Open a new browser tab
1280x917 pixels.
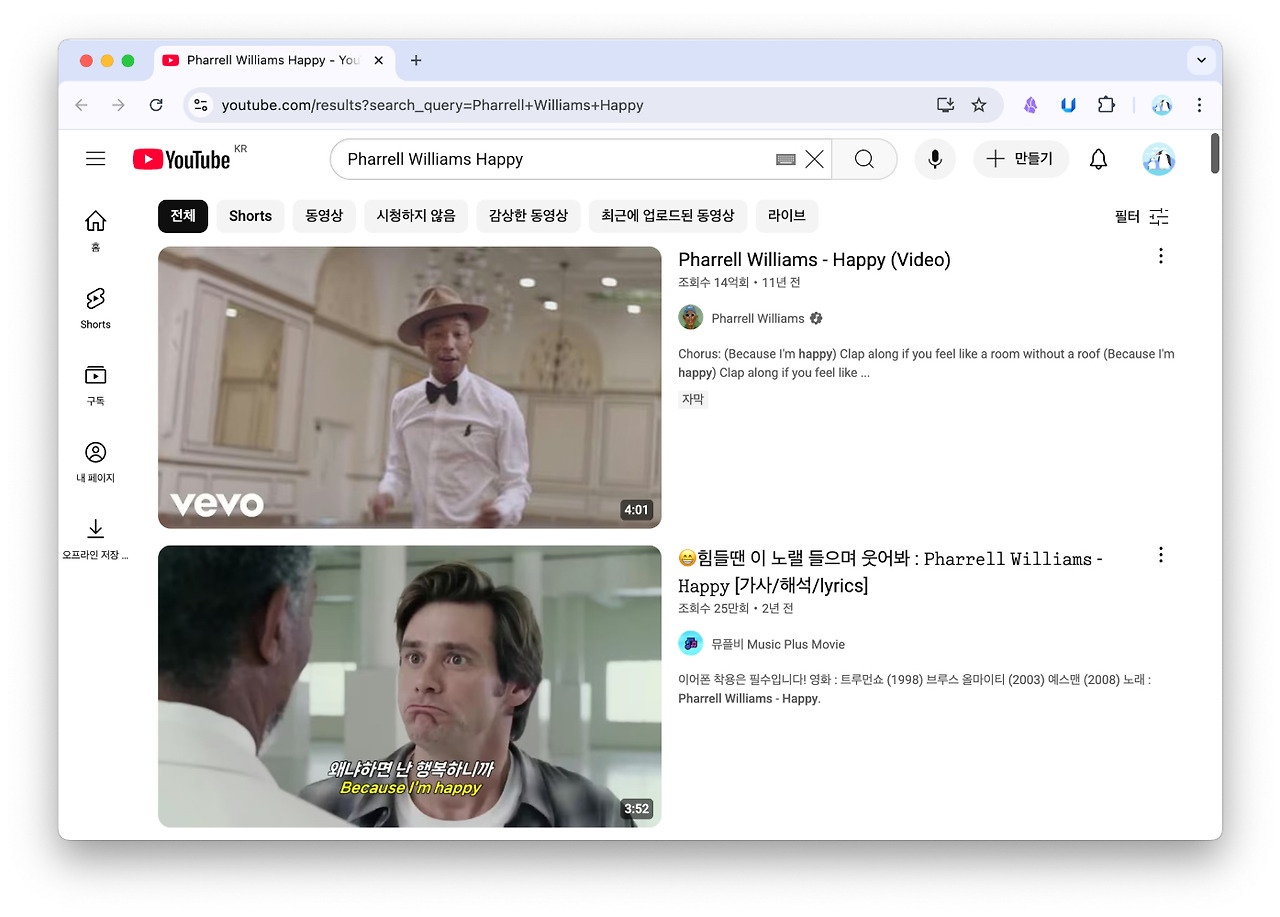416,60
